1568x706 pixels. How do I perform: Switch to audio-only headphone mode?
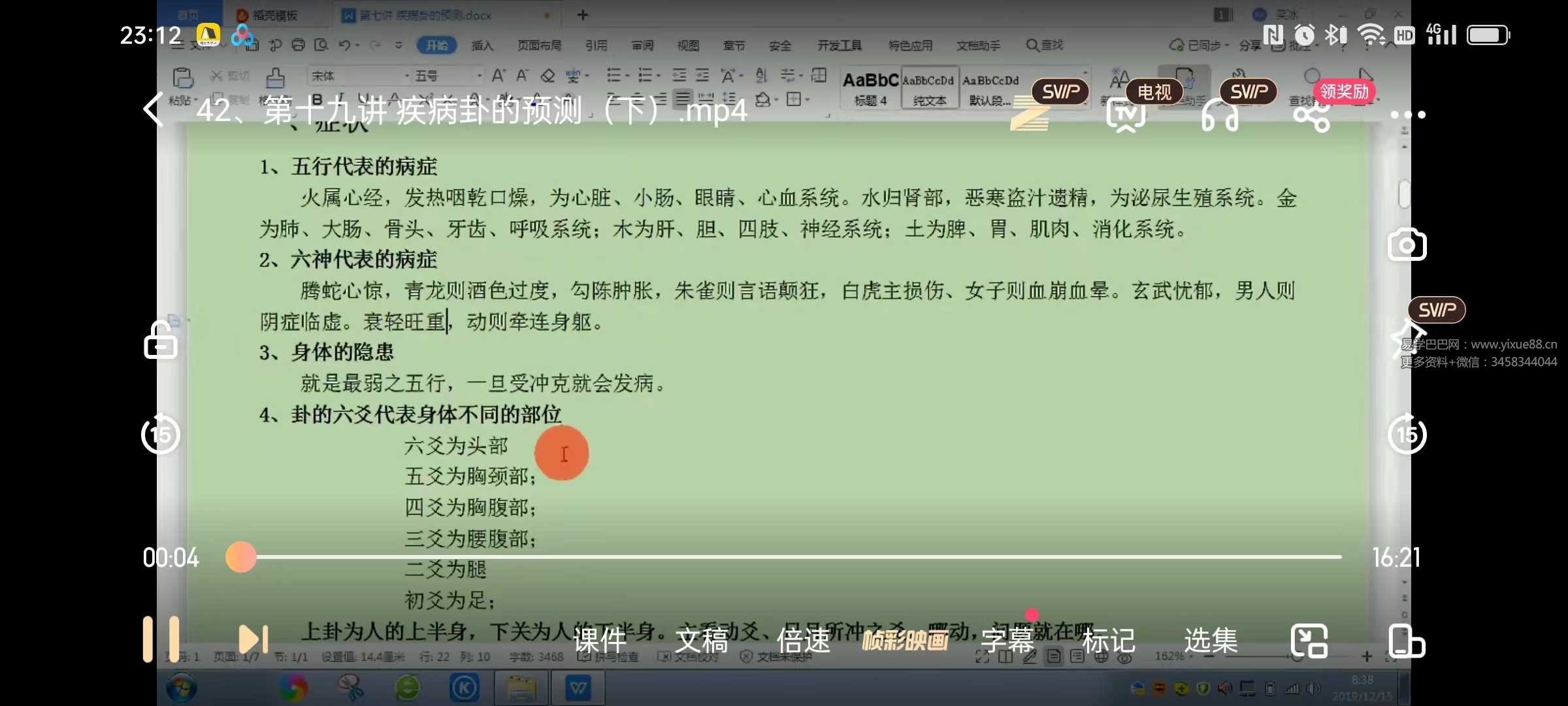tap(1219, 116)
